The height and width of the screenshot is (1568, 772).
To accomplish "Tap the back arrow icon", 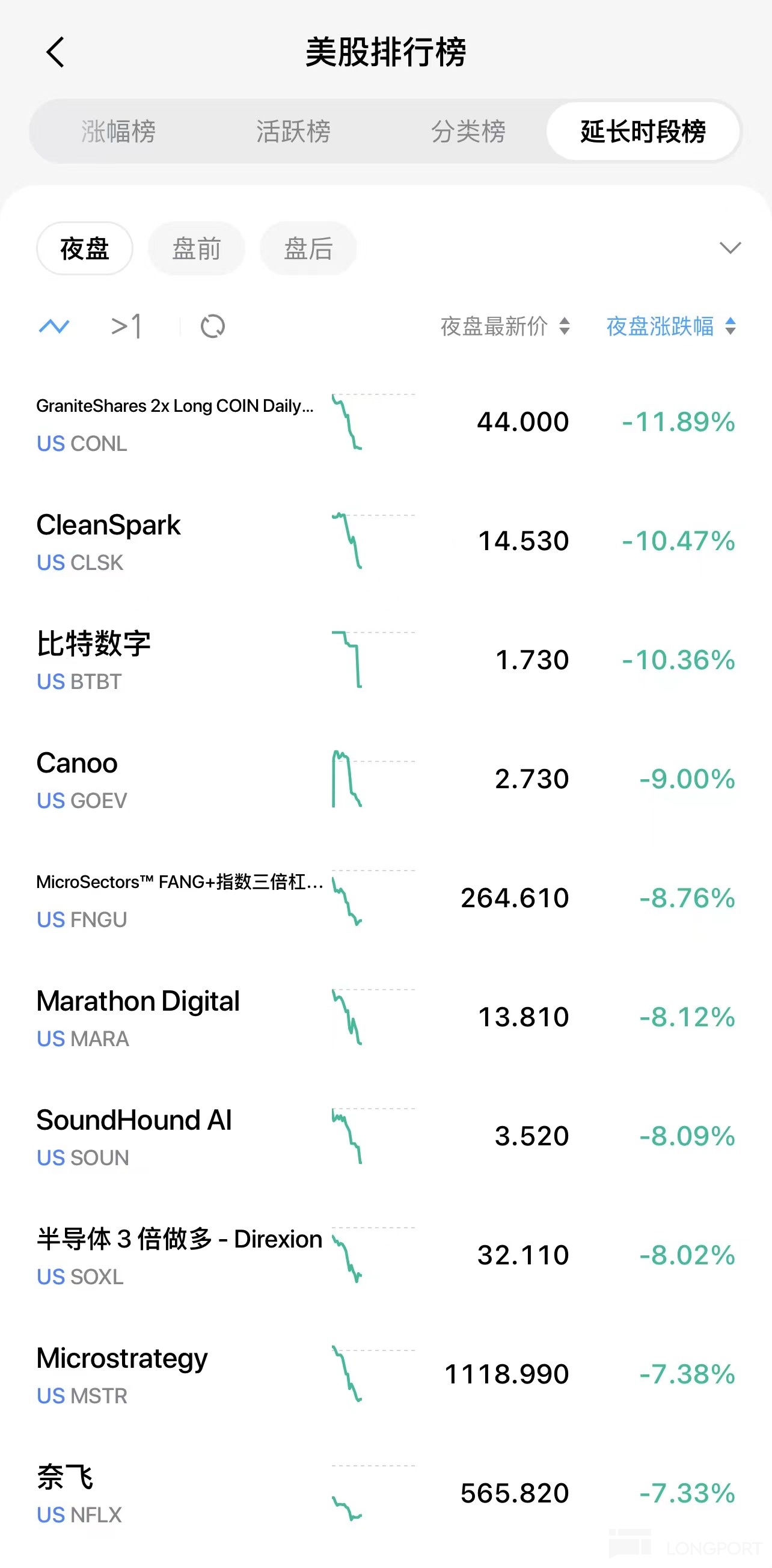I will tap(55, 52).
